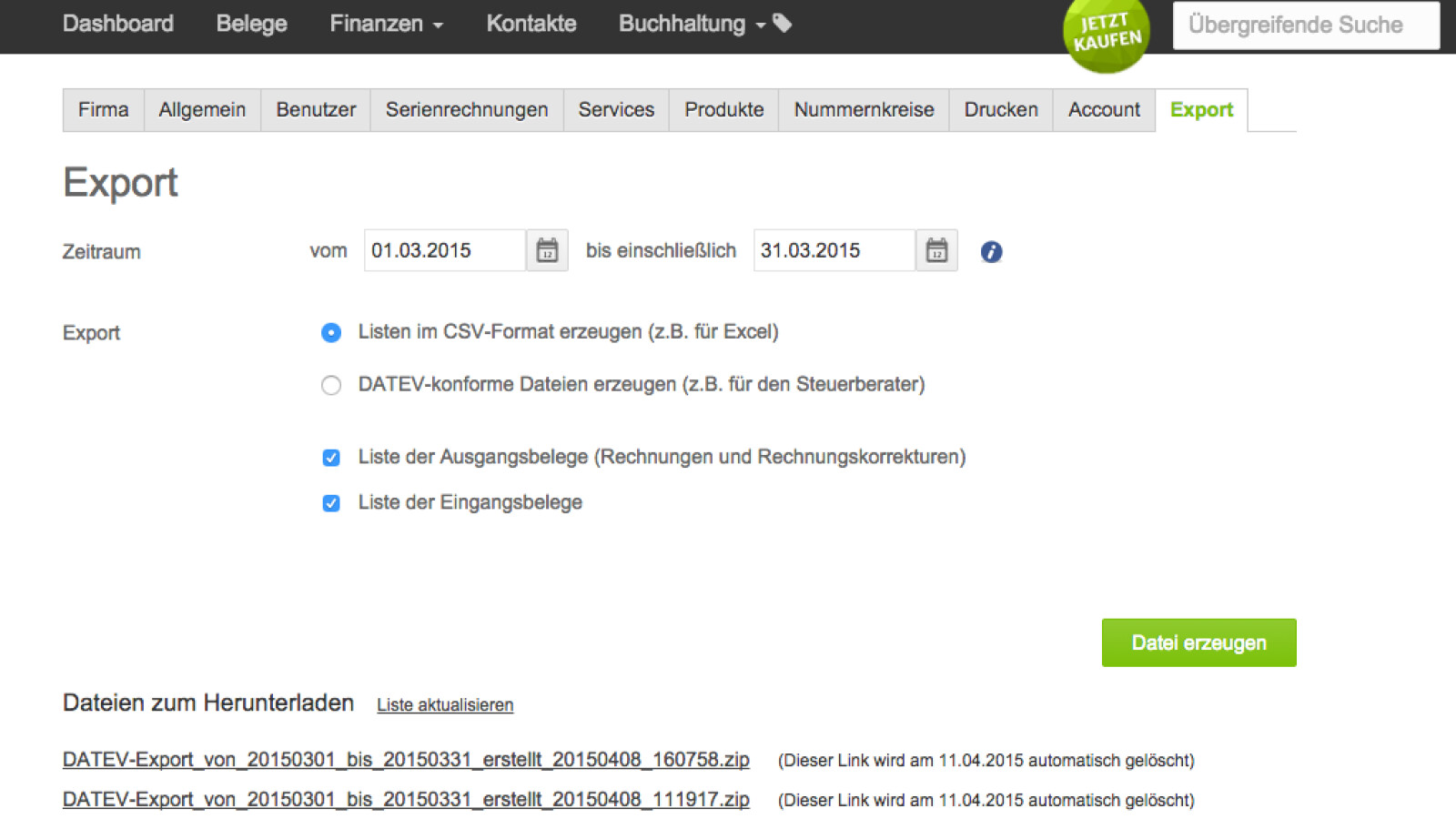Click the Datei erzeugen button
The image size is (1456, 819).
(1199, 642)
